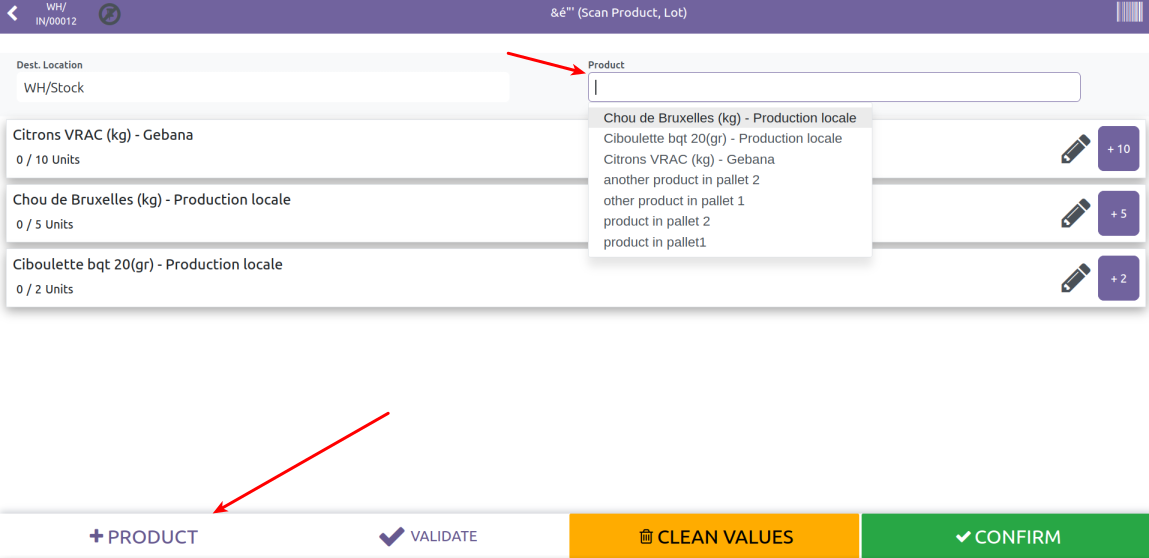The width and height of the screenshot is (1149, 558).
Task: Hit the green CONFIRM button
Action: tap(1004, 537)
